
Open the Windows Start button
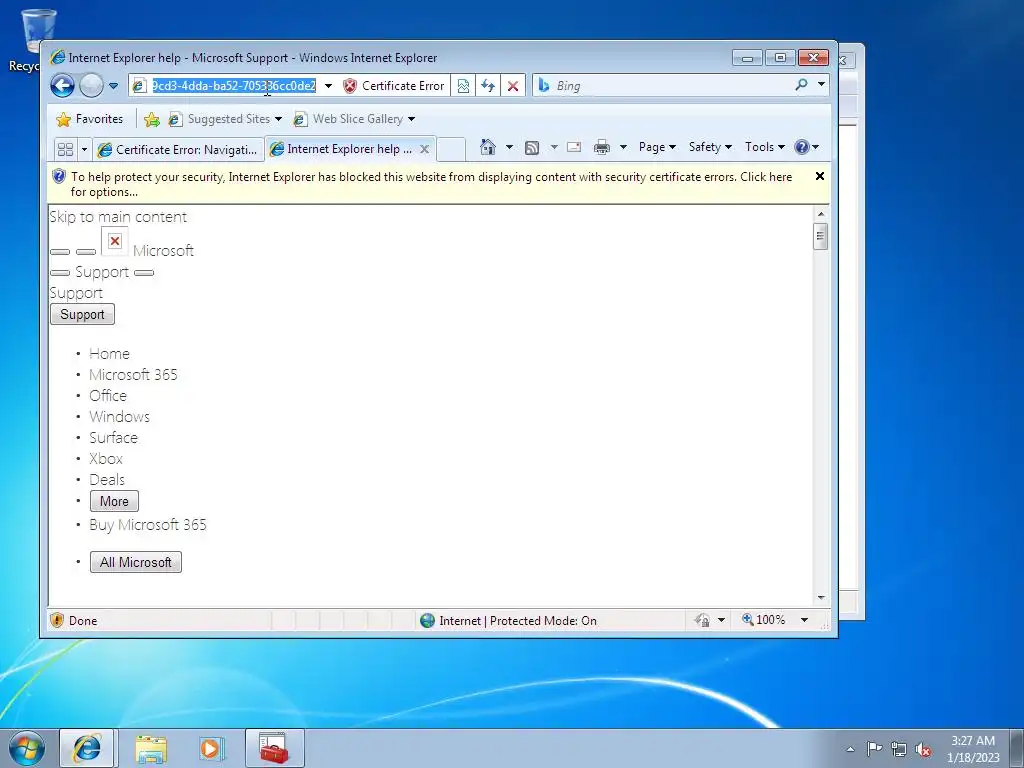coord(27,748)
